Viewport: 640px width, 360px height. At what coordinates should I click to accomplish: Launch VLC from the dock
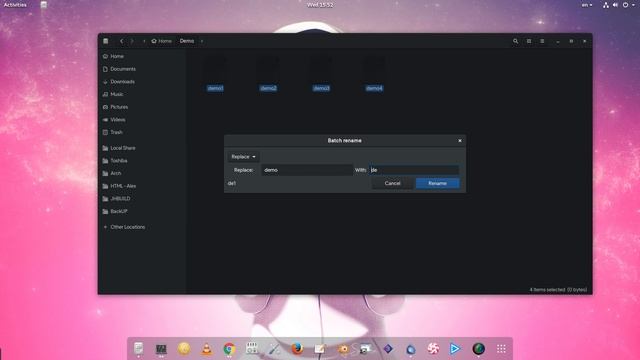click(207, 349)
